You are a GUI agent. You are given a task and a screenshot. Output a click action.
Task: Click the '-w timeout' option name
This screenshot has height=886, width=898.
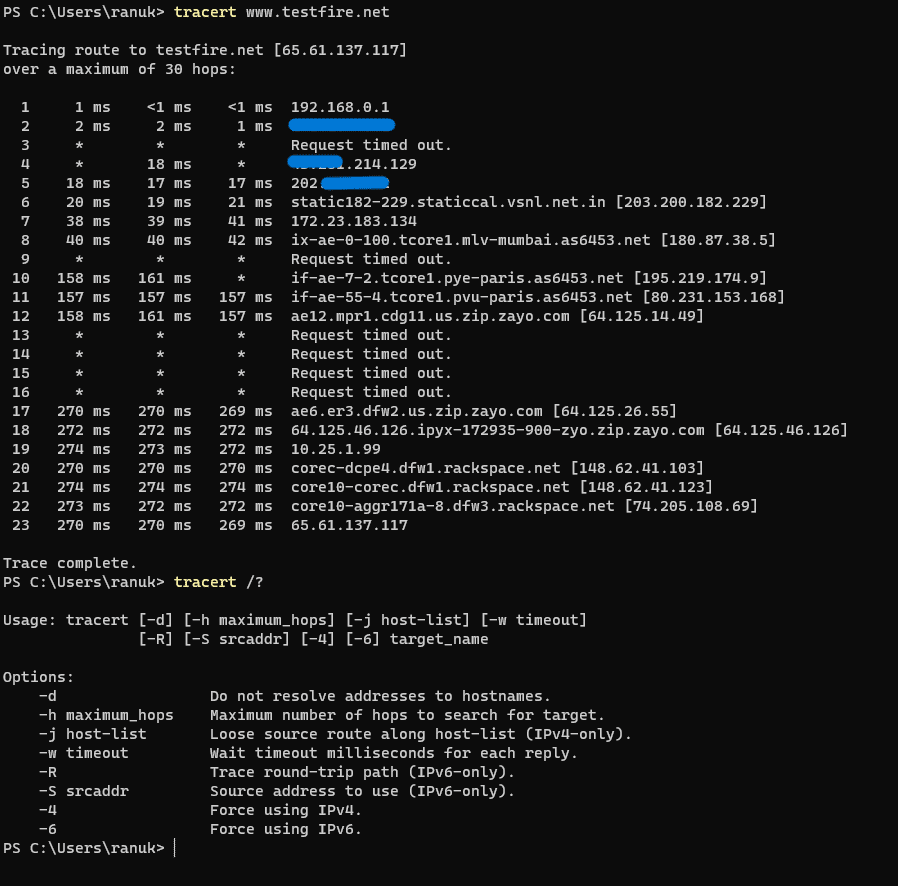[84, 753]
